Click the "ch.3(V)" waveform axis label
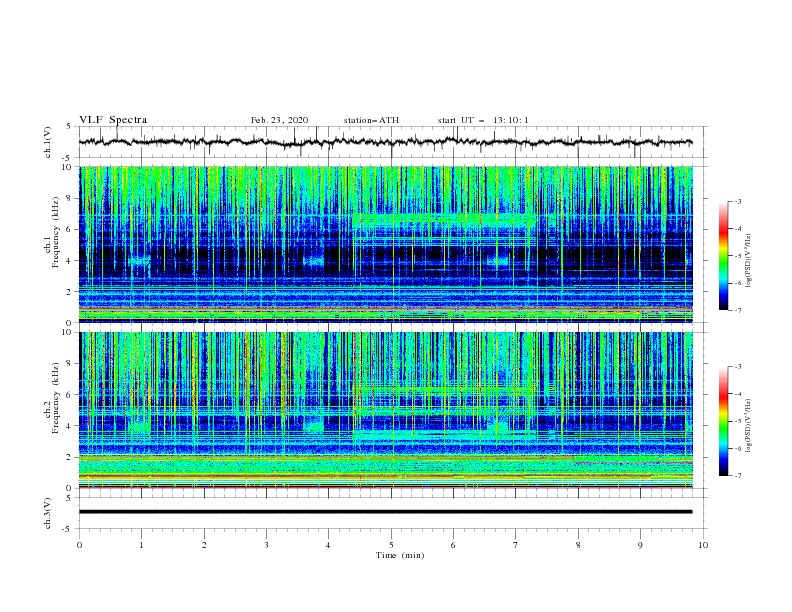792x612 pixels. [48, 513]
